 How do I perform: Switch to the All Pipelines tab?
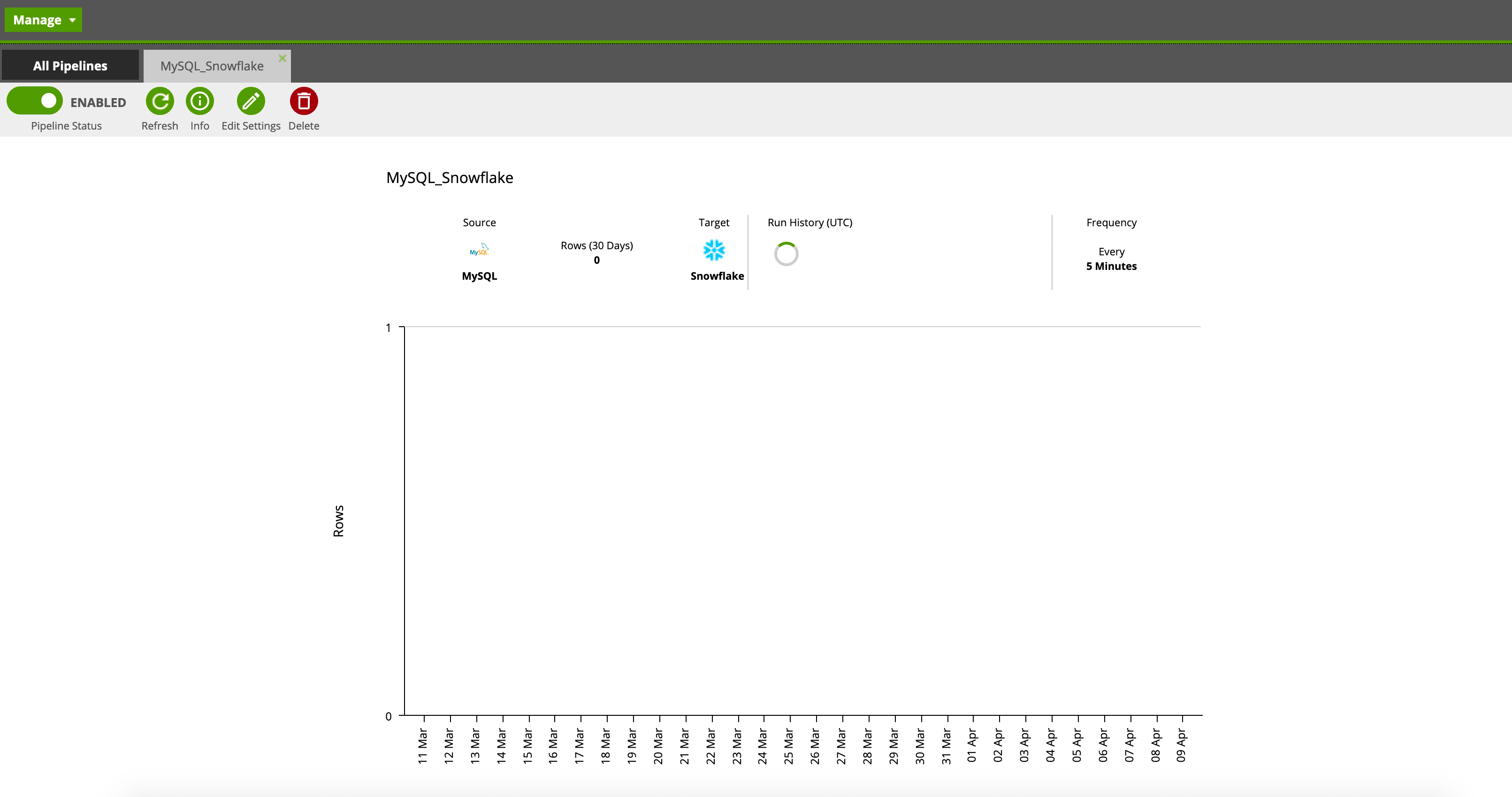(x=70, y=66)
